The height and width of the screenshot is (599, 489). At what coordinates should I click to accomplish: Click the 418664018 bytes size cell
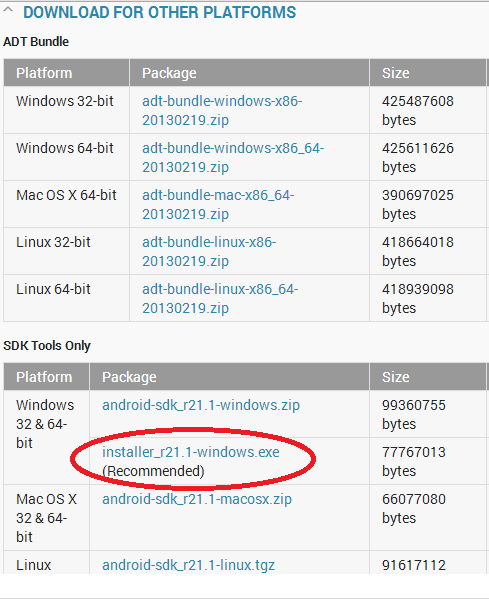(428, 251)
